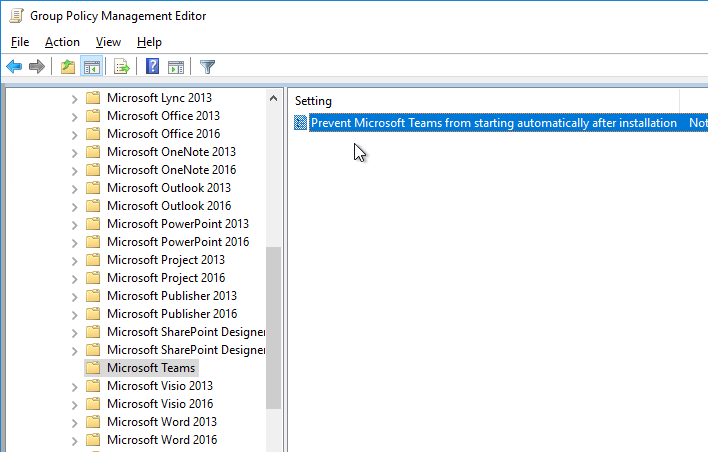Click the Microsoft Publisher 2016 folder icon

93,314
